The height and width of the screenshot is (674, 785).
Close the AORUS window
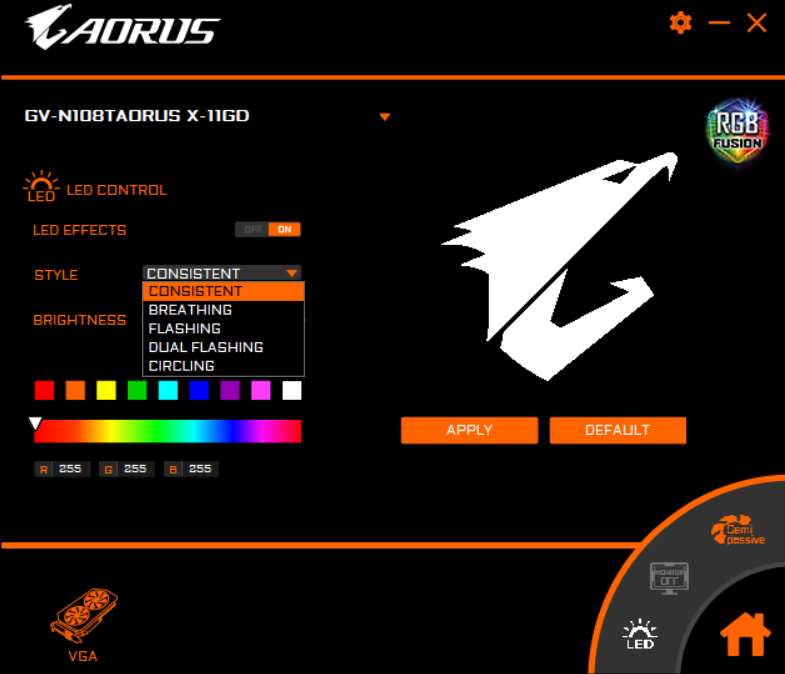[x=756, y=23]
